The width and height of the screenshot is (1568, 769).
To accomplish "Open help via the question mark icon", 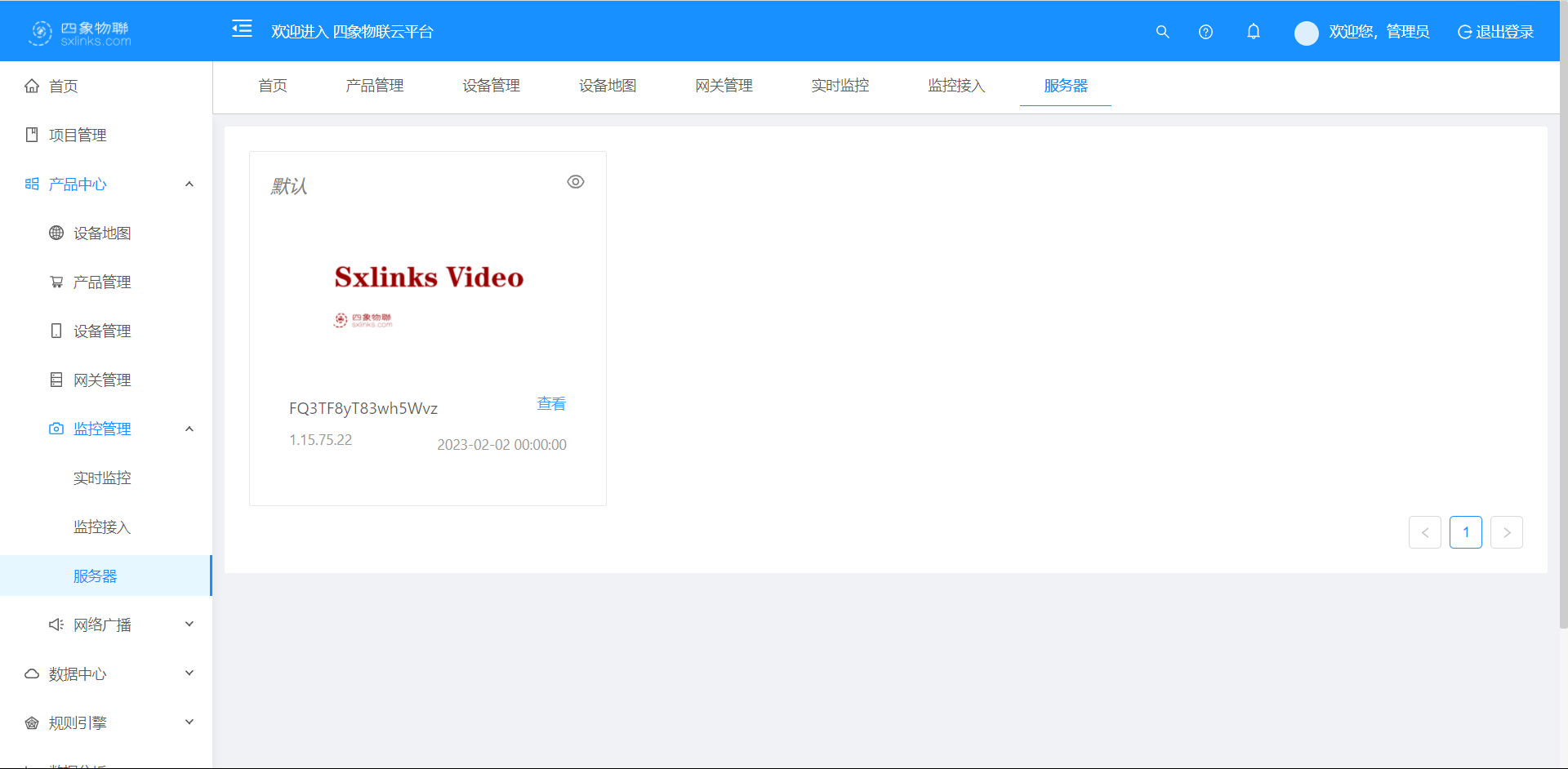I will [x=1205, y=32].
